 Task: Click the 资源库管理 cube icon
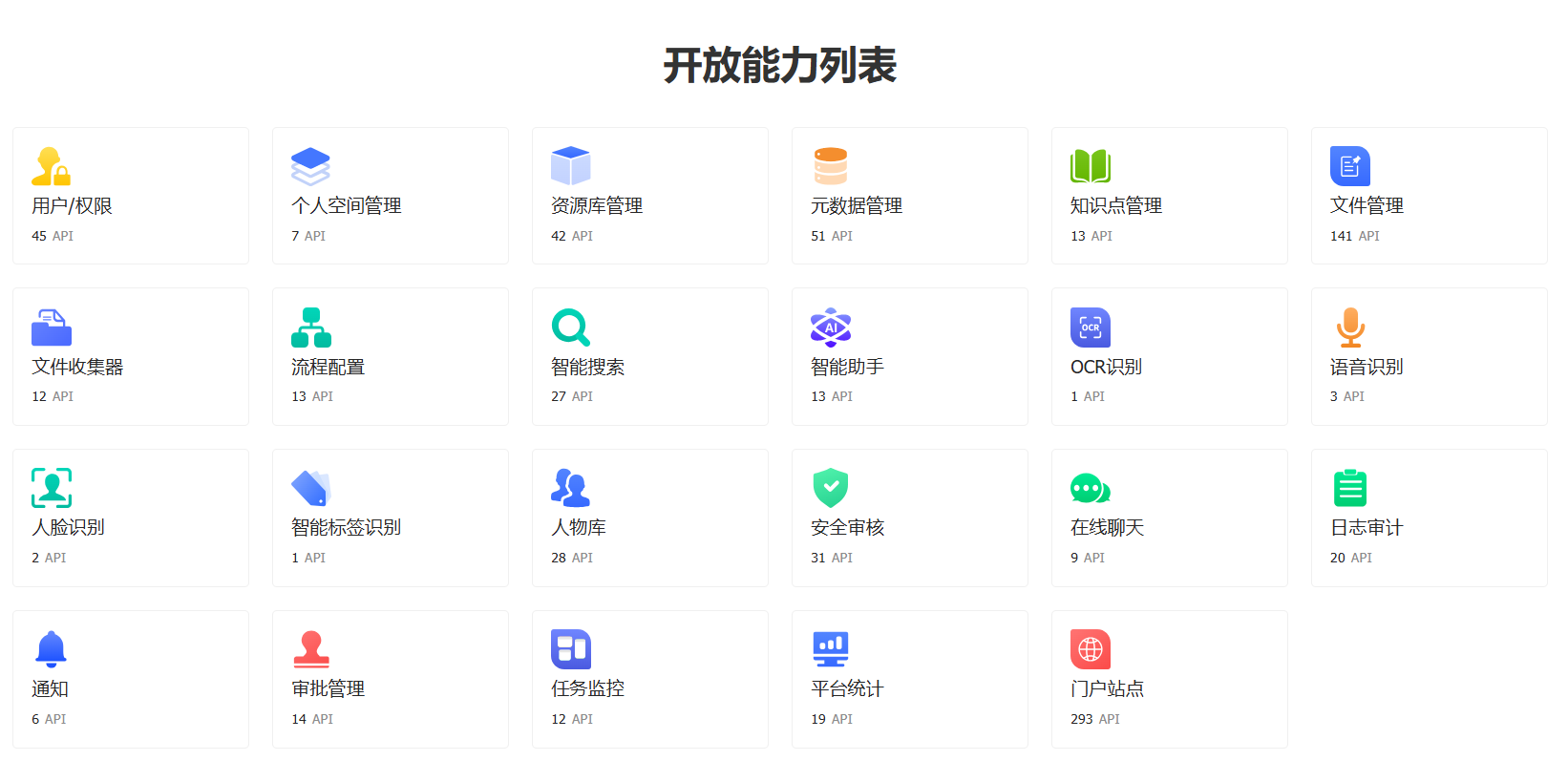[x=571, y=166]
